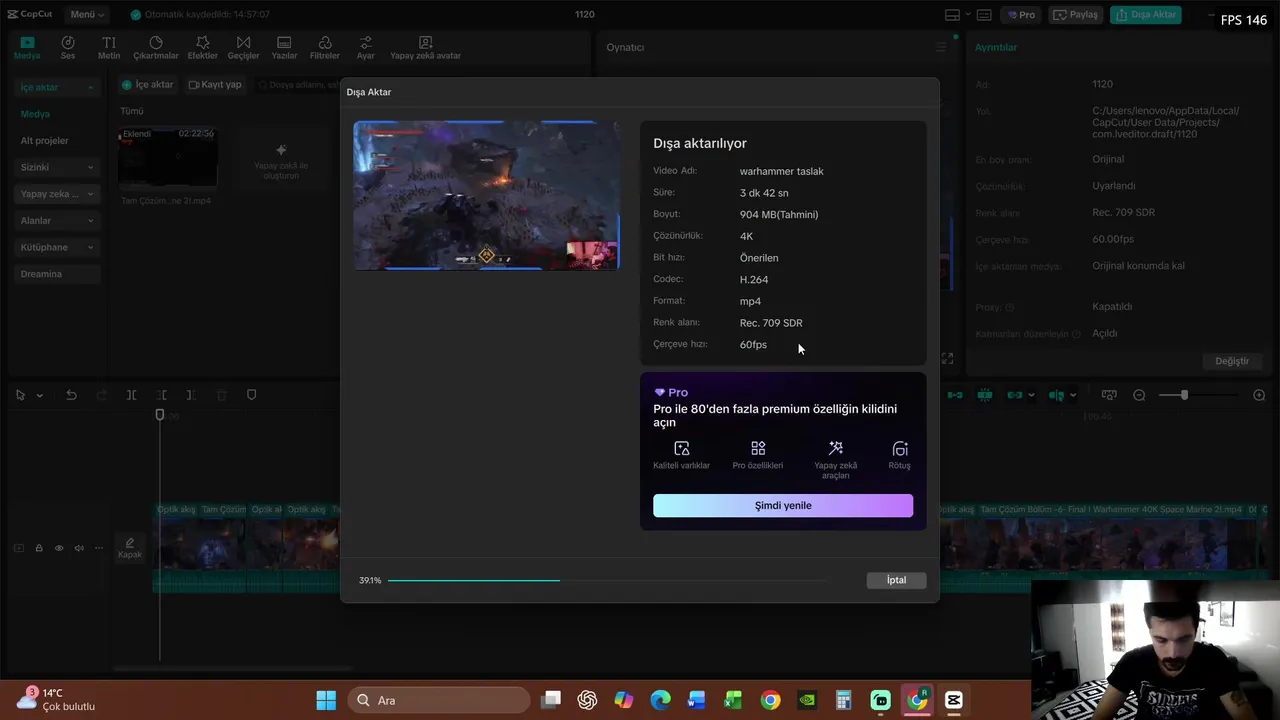1280x720 pixels.
Task: Click the Paylaş share button
Action: point(1076,15)
